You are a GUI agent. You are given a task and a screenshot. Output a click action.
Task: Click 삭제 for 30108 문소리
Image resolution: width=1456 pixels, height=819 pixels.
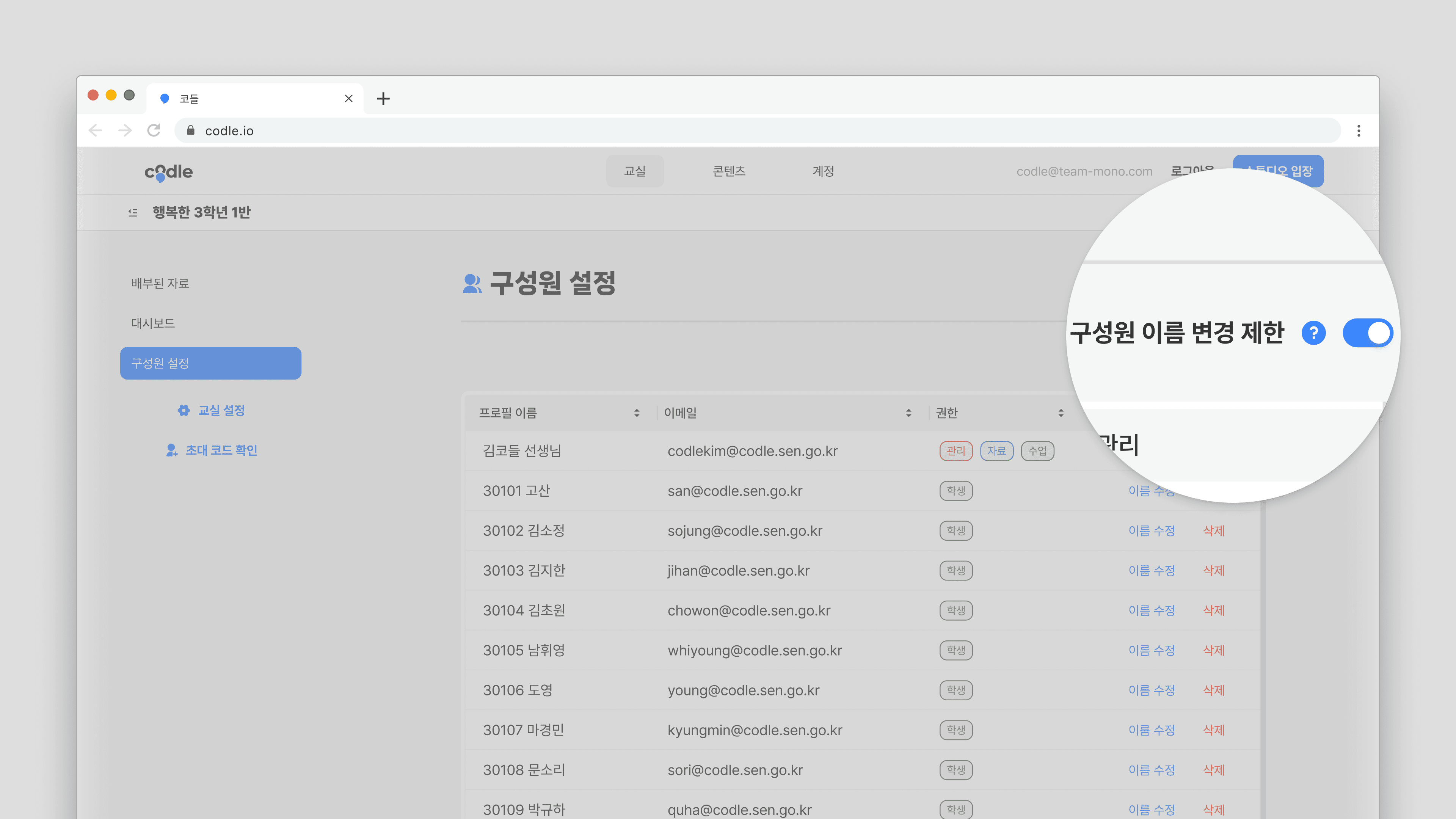pyautogui.click(x=1213, y=770)
